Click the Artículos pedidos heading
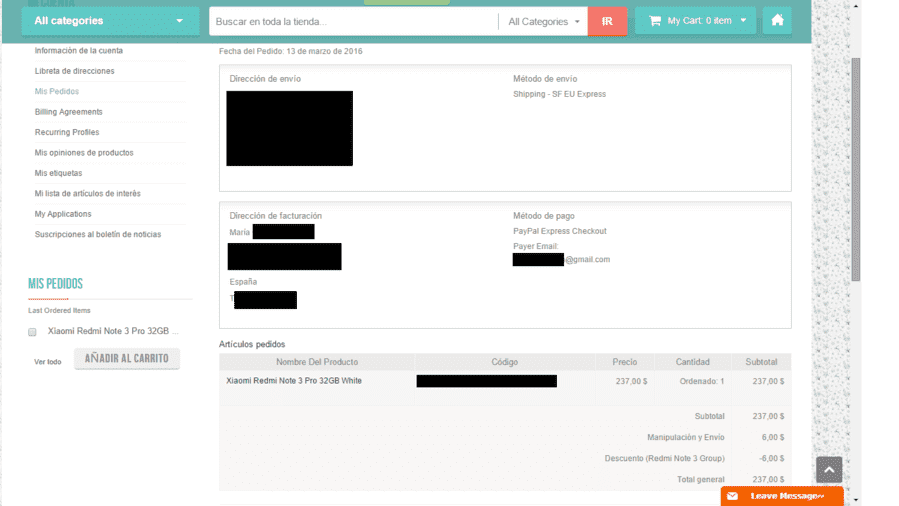 pyautogui.click(x=252, y=344)
